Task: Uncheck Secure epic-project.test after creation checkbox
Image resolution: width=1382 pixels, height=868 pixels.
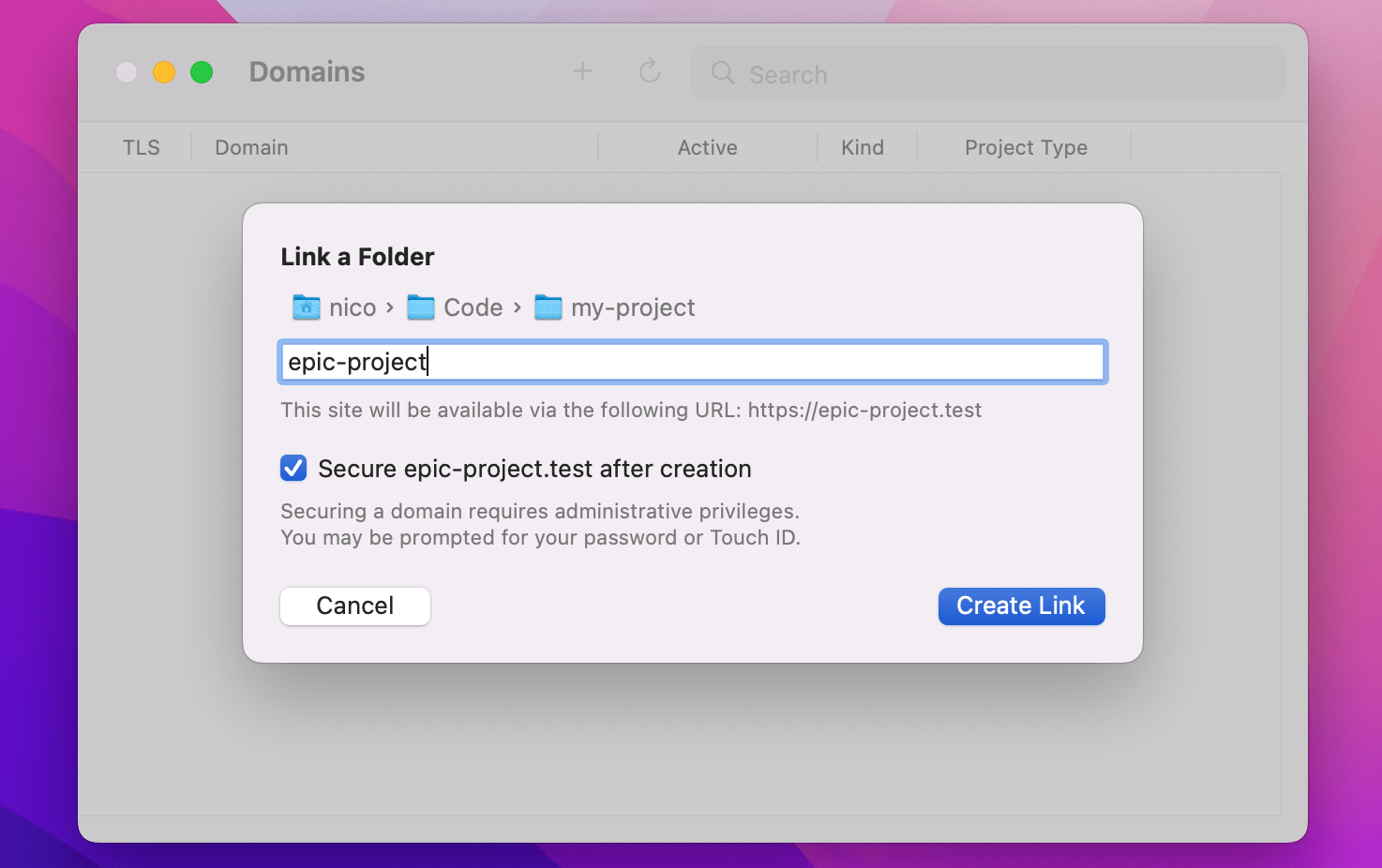Action: point(293,468)
